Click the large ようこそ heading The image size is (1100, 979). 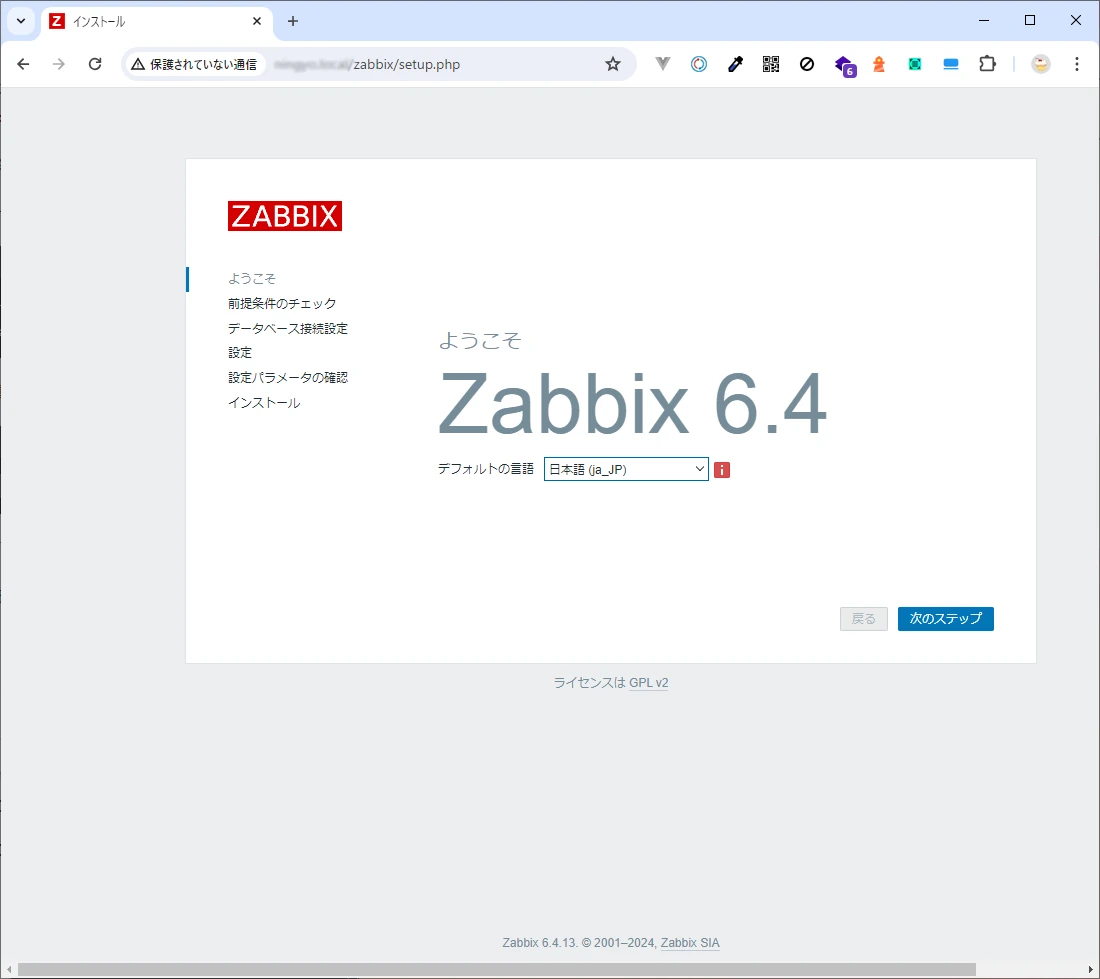click(480, 341)
